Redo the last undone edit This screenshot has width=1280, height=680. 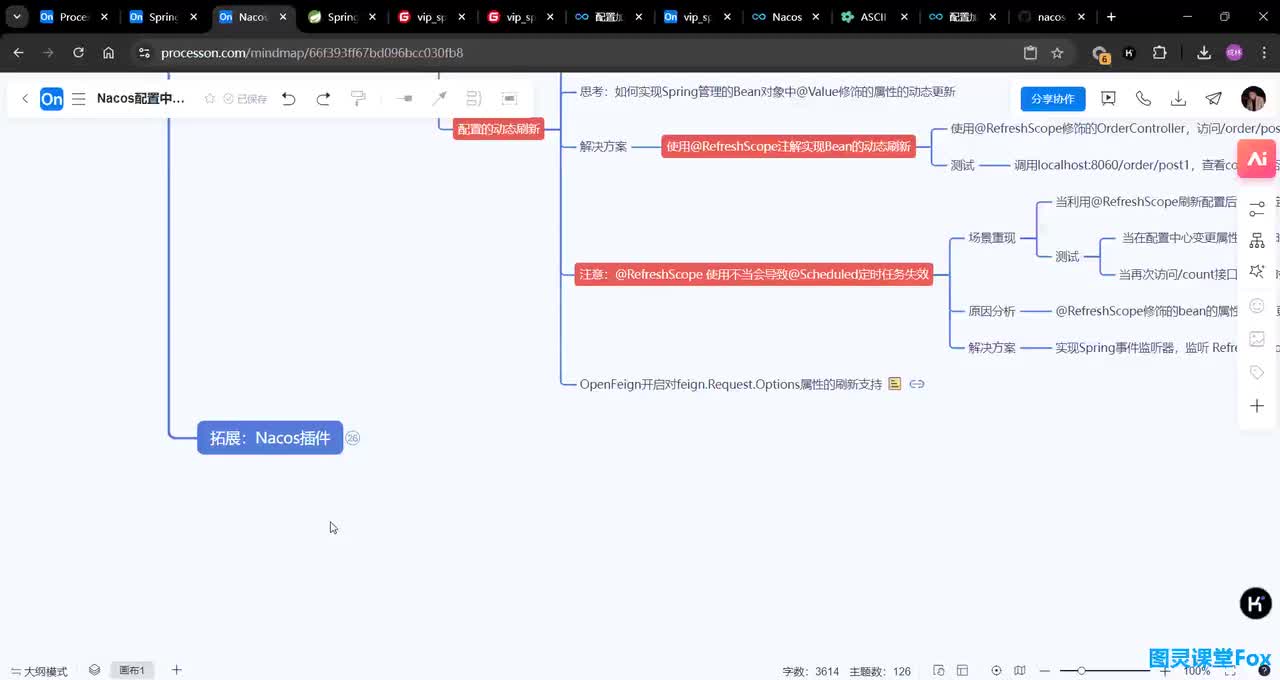coord(323,99)
